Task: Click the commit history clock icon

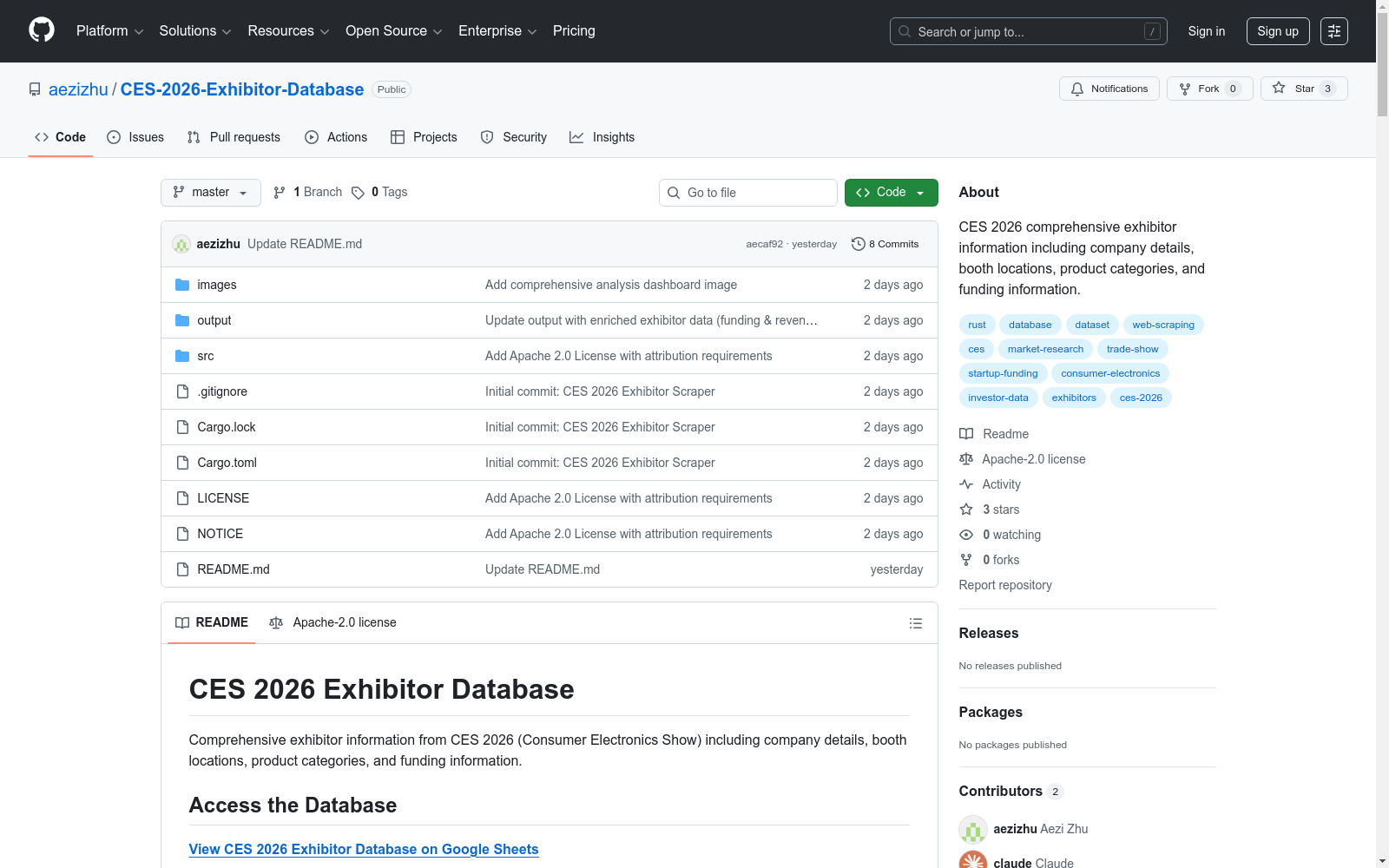Action: click(859, 244)
